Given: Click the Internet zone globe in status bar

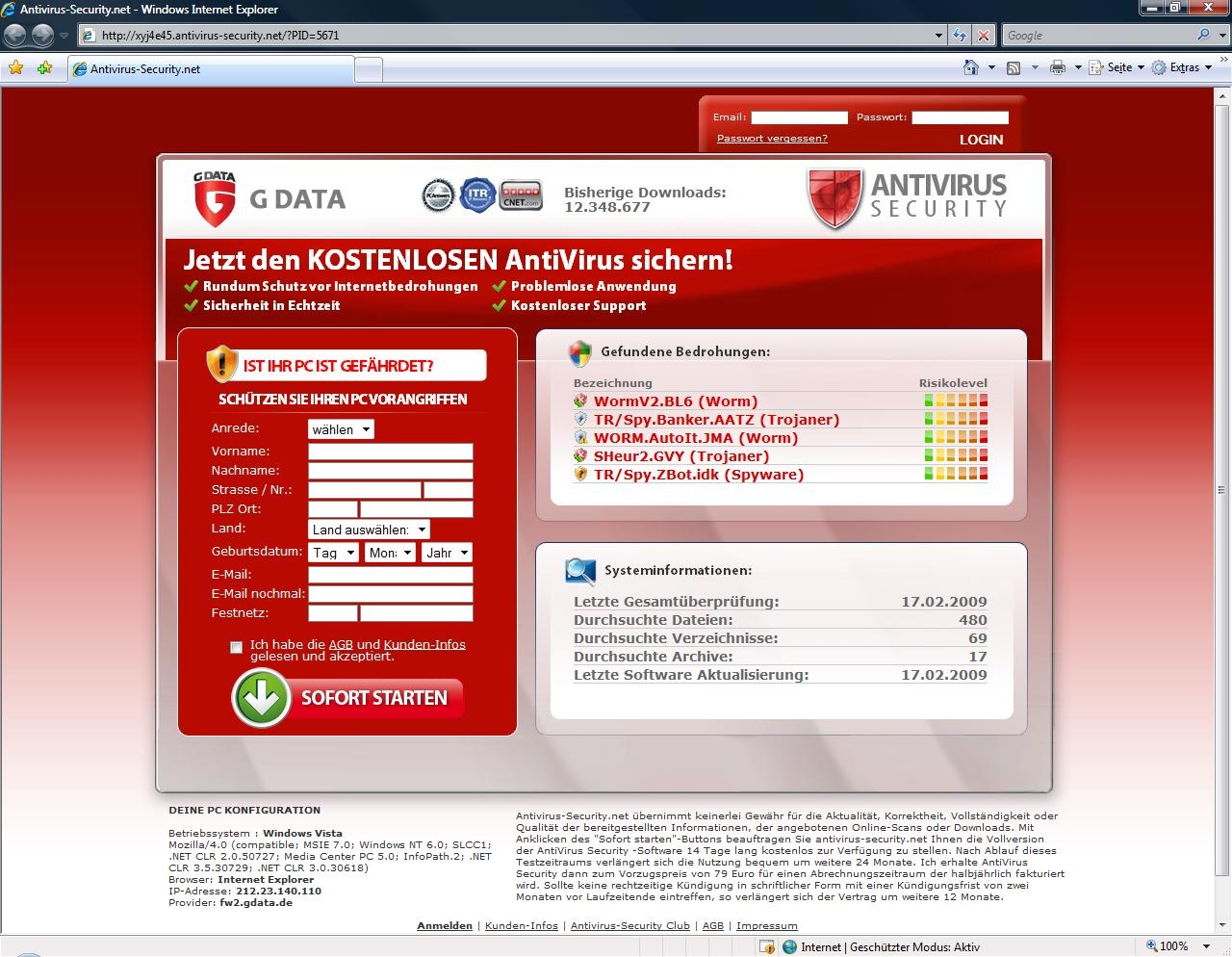Looking at the screenshot, I should point(789,946).
